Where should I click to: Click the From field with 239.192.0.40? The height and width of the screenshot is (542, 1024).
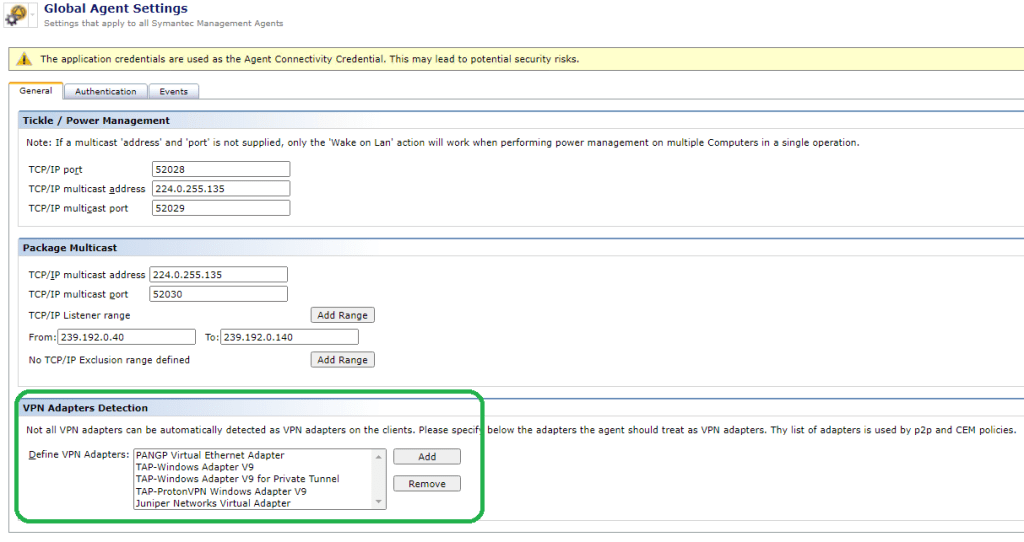126,337
